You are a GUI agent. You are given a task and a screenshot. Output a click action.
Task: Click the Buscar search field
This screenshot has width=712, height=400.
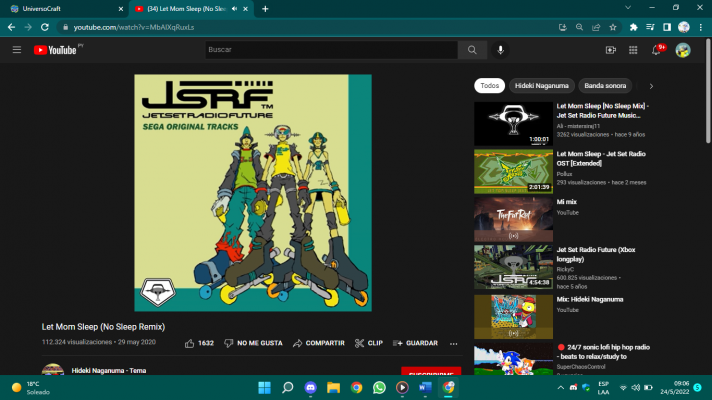pyautogui.click(x=330, y=49)
